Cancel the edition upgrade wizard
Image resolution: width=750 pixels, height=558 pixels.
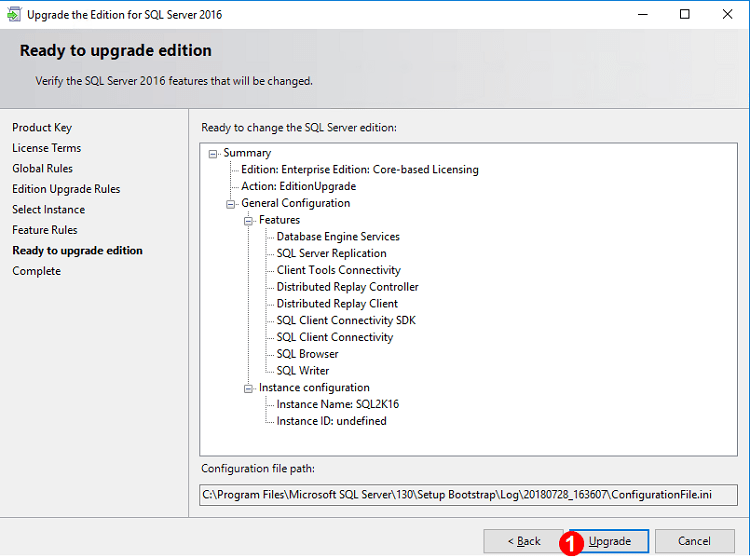pyautogui.click(x=695, y=541)
